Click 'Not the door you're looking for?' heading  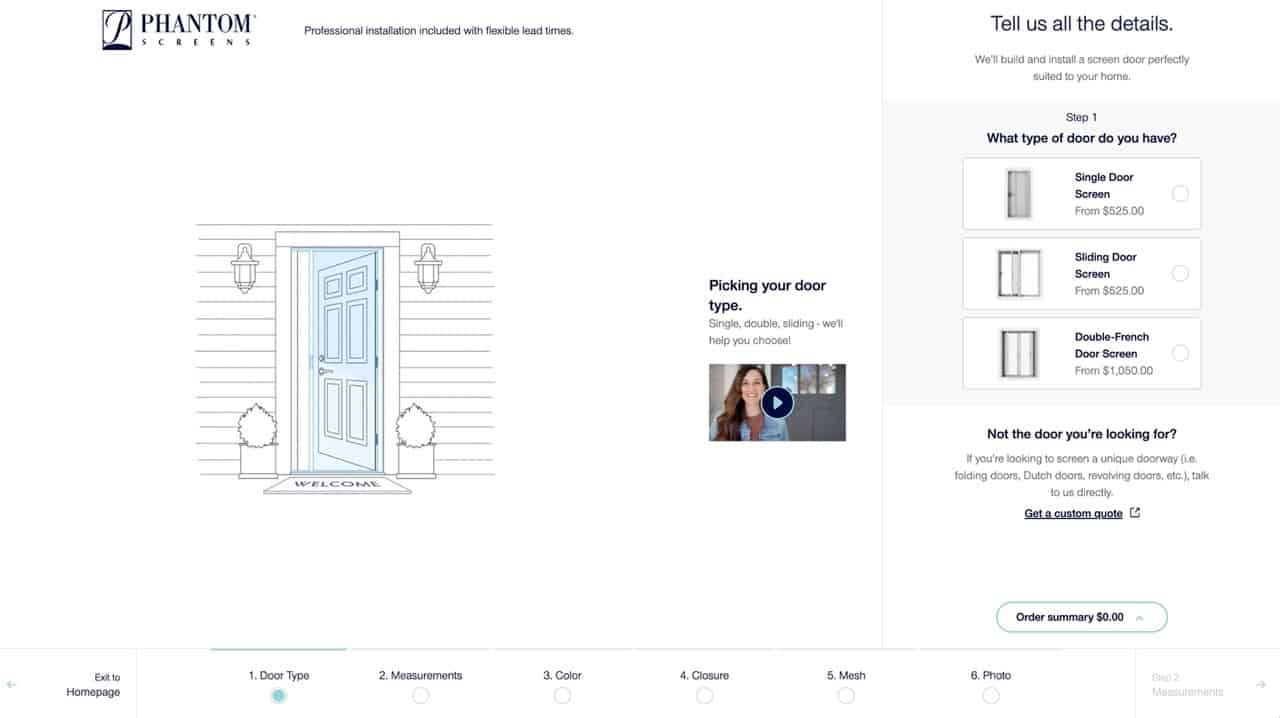[x=1082, y=434]
